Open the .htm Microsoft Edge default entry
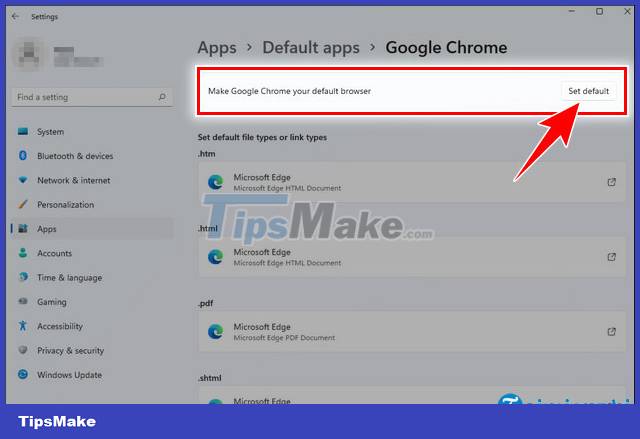 [411, 182]
